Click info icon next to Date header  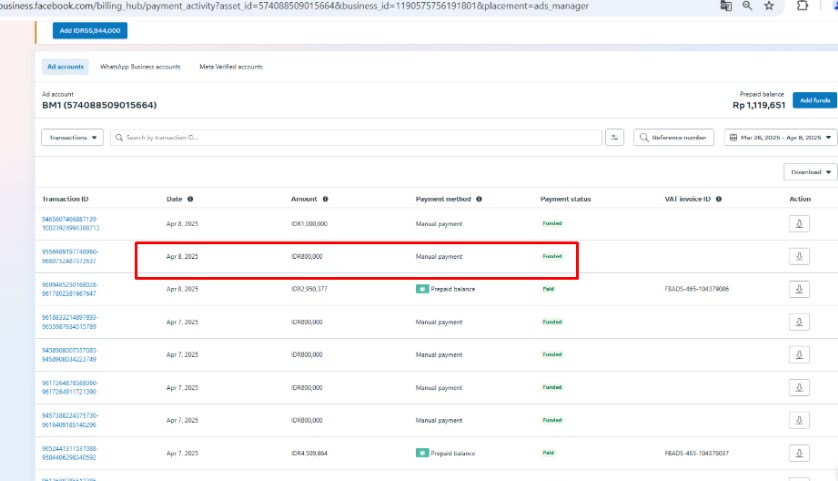(x=190, y=199)
